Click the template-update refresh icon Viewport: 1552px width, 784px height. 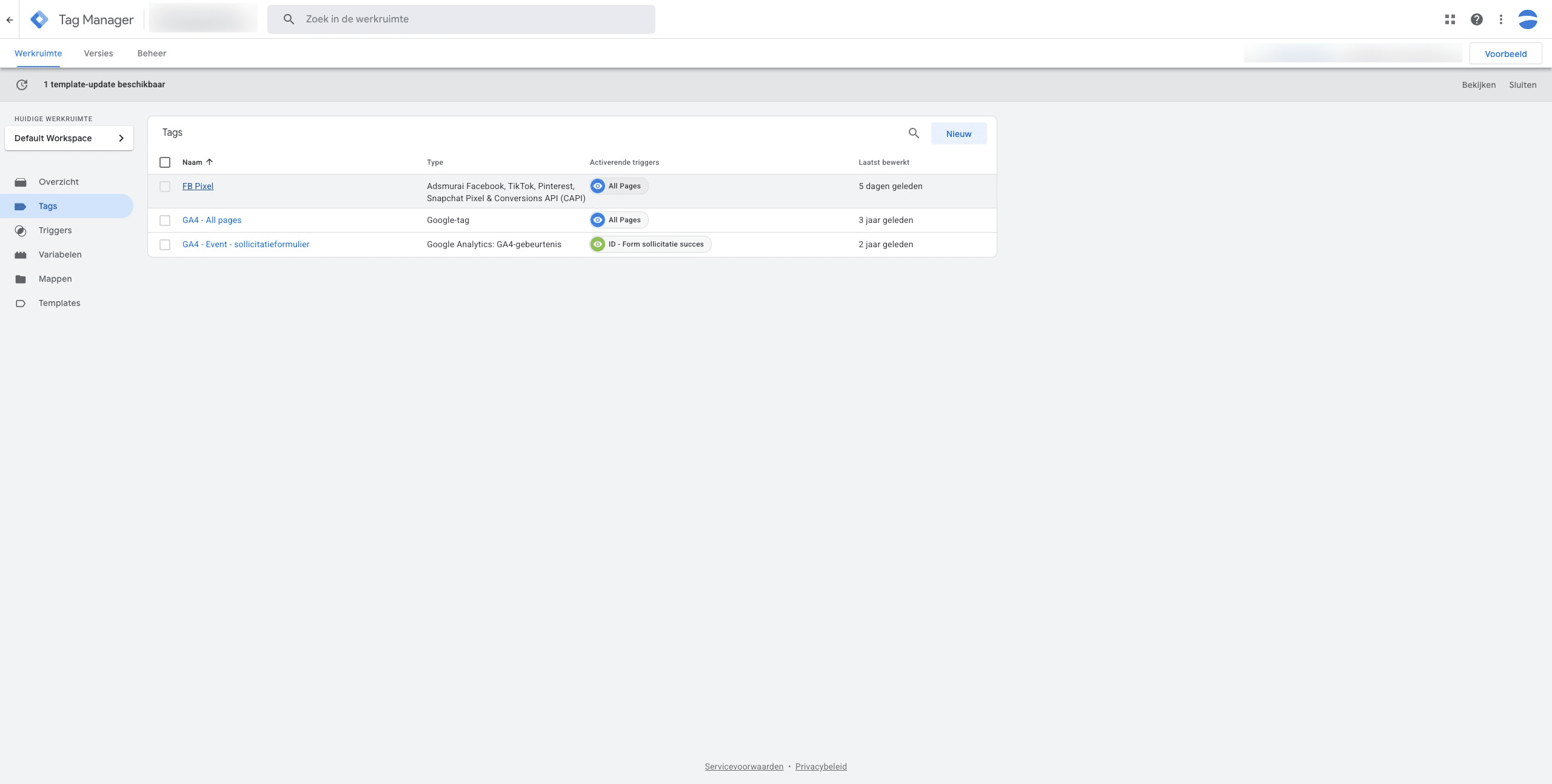(x=22, y=85)
